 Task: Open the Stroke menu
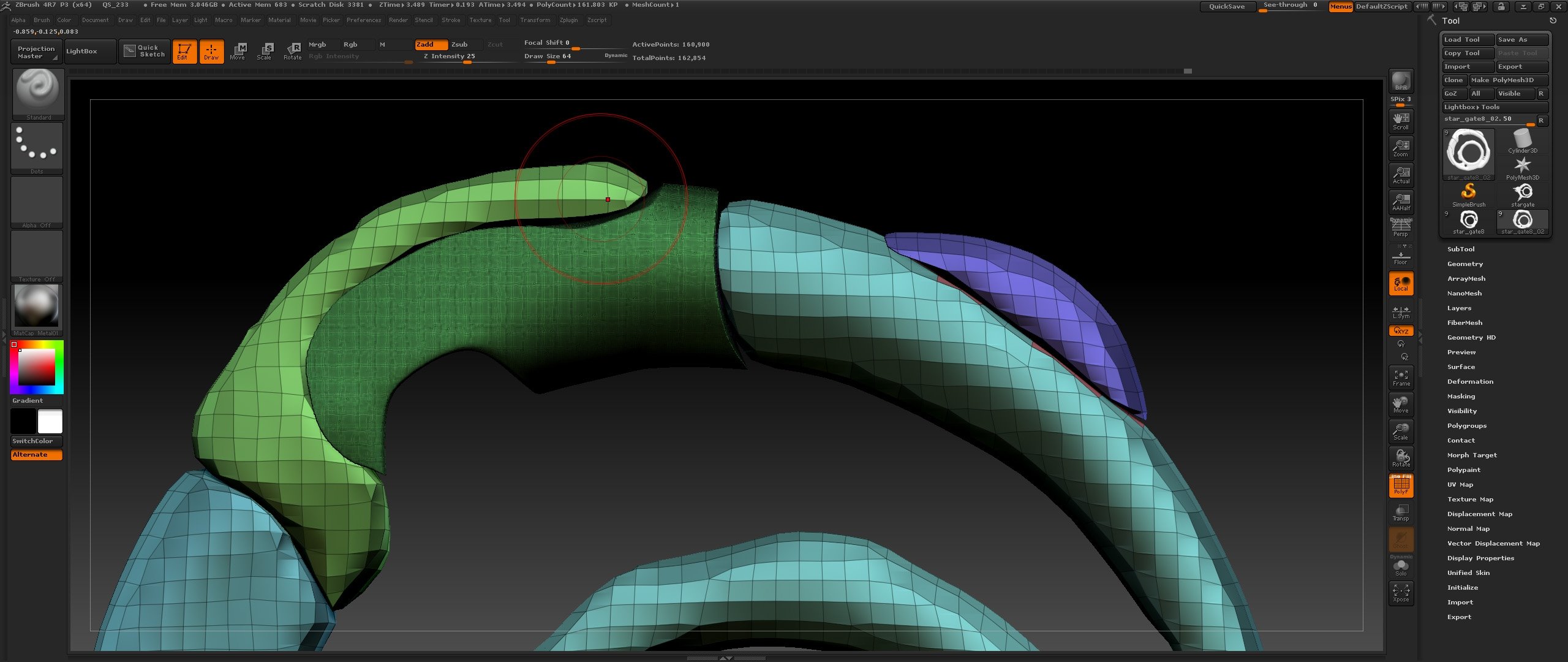pyautogui.click(x=451, y=20)
